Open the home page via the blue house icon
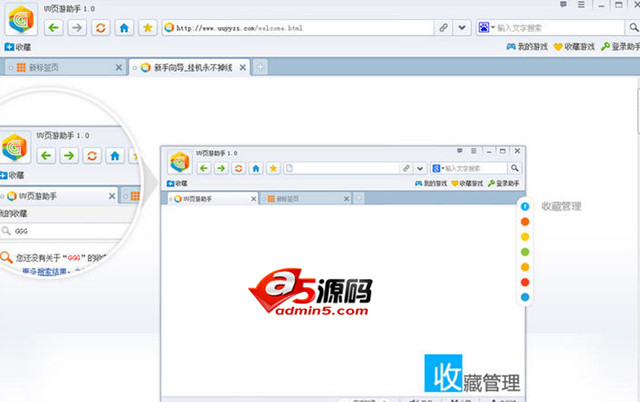Image resolution: width=640 pixels, height=402 pixels. click(124, 28)
